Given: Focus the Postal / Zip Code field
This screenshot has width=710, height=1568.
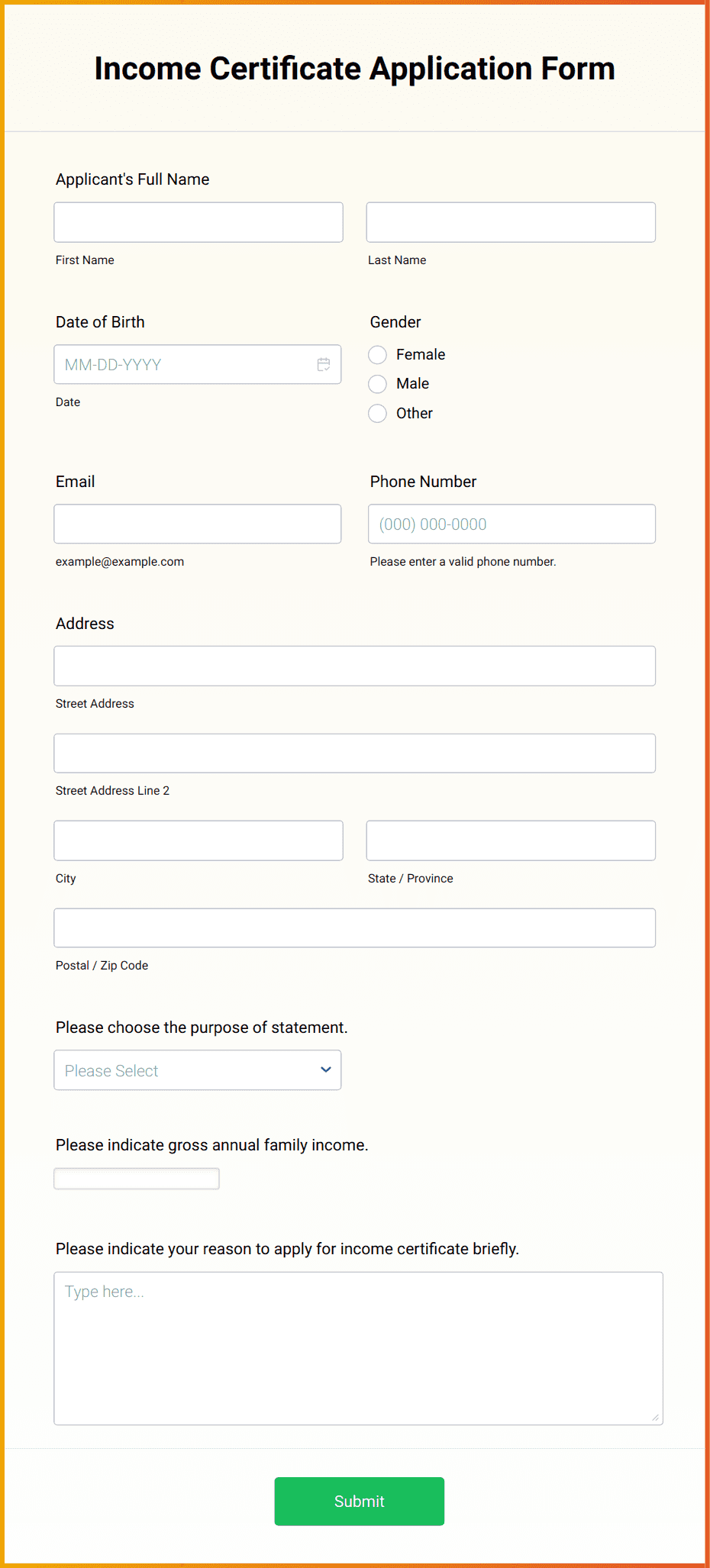Looking at the screenshot, I should 354,928.
